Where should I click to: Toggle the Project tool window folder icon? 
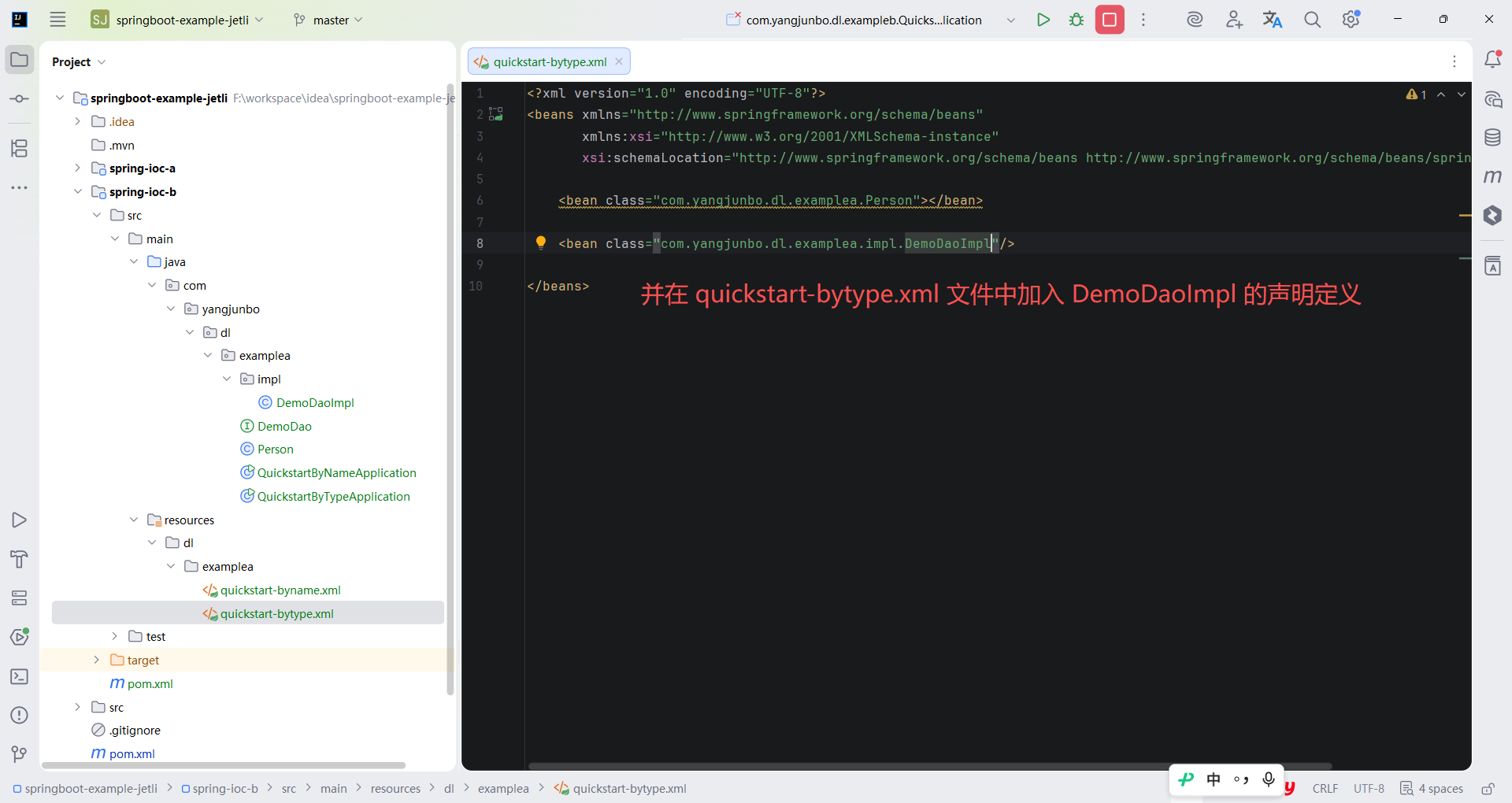(x=20, y=60)
